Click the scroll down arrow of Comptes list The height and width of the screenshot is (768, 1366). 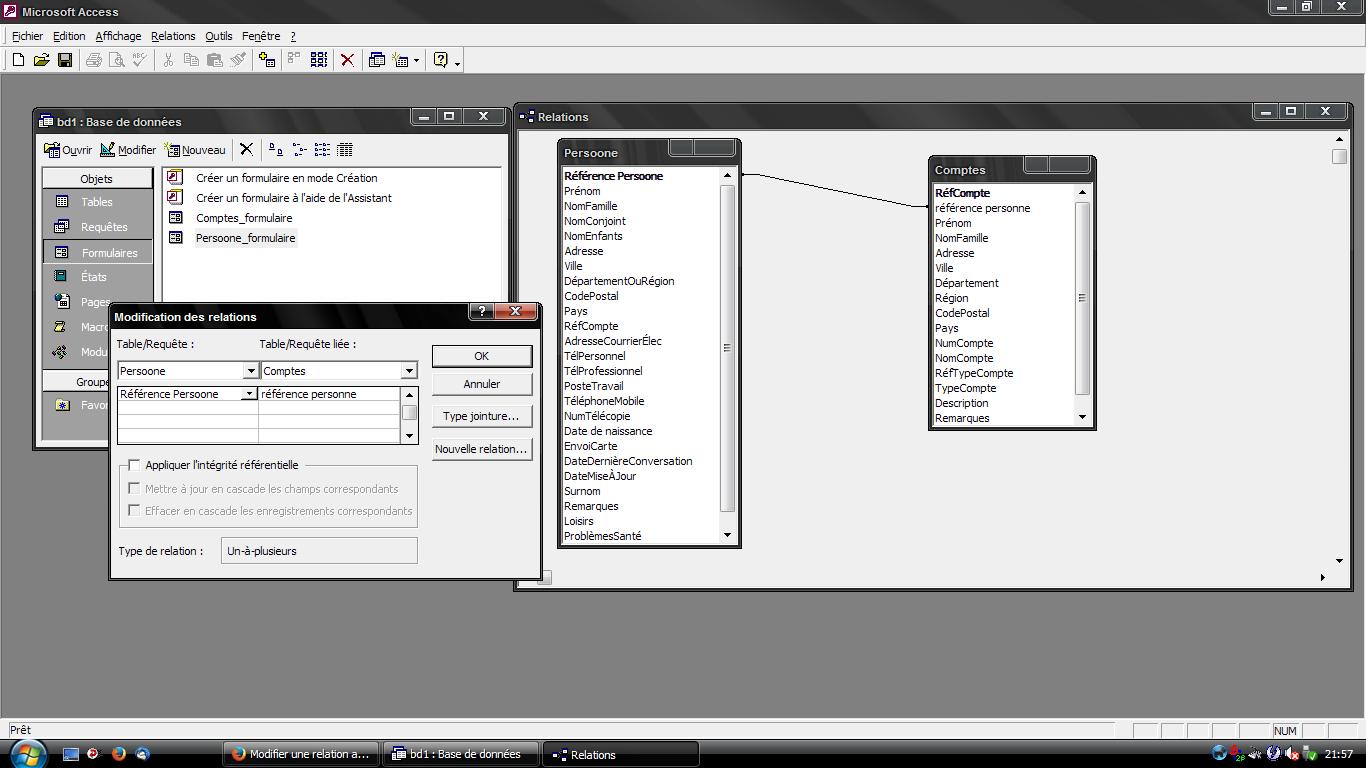coord(1082,417)
